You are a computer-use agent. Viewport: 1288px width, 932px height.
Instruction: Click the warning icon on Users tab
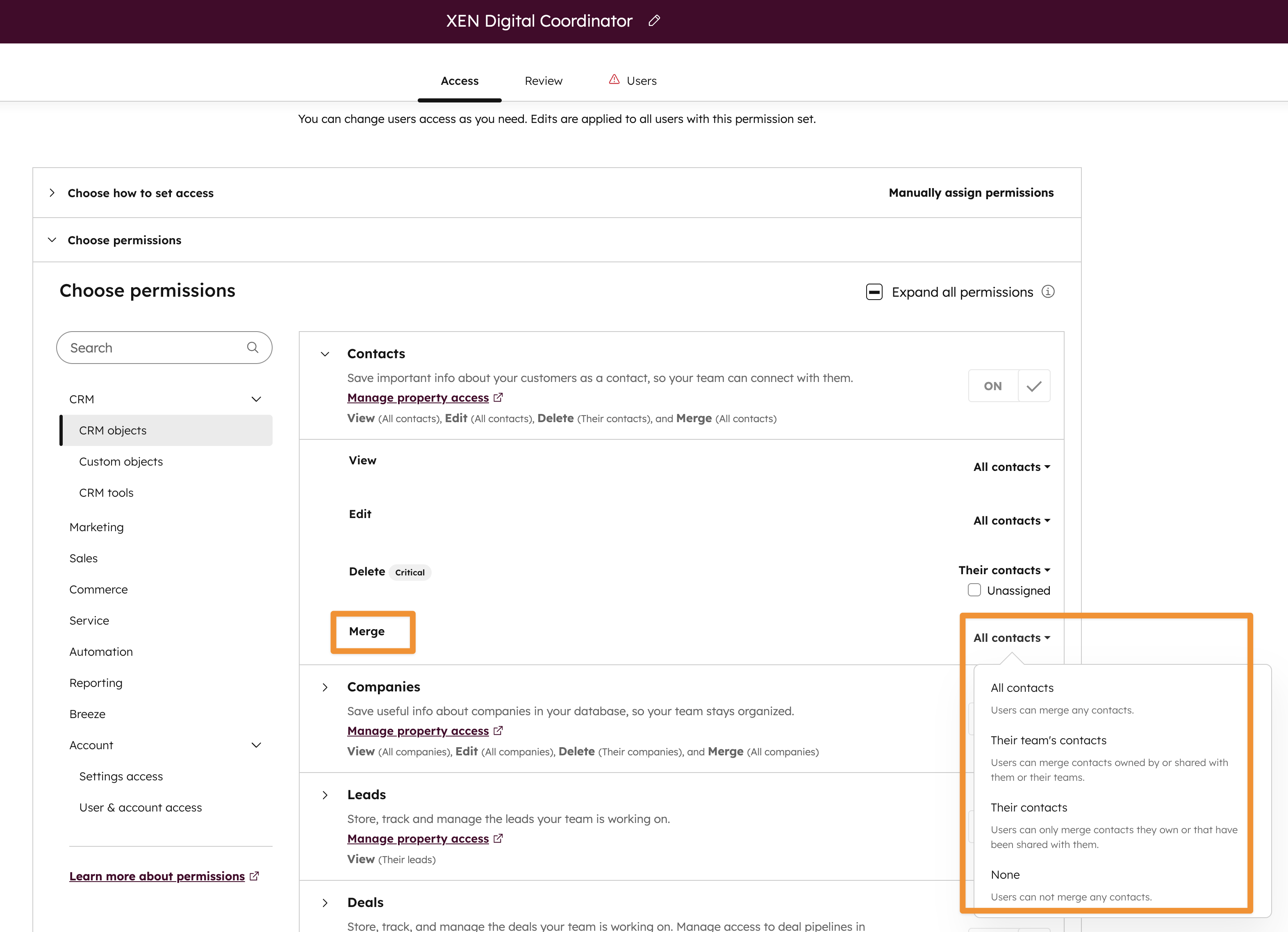(x=614, y=80)
